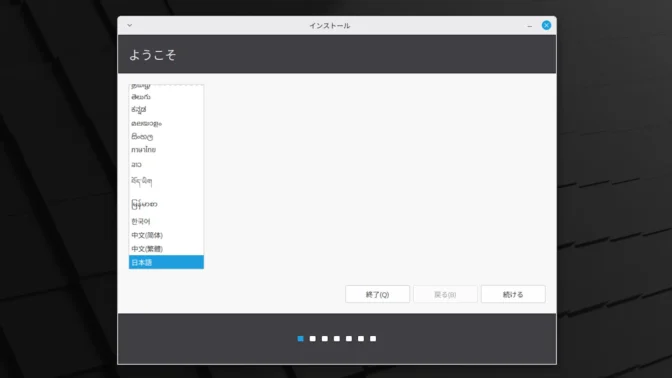
Task: Click the blue first step indicator
Action: pyautogui.click(x=300, y=339)
